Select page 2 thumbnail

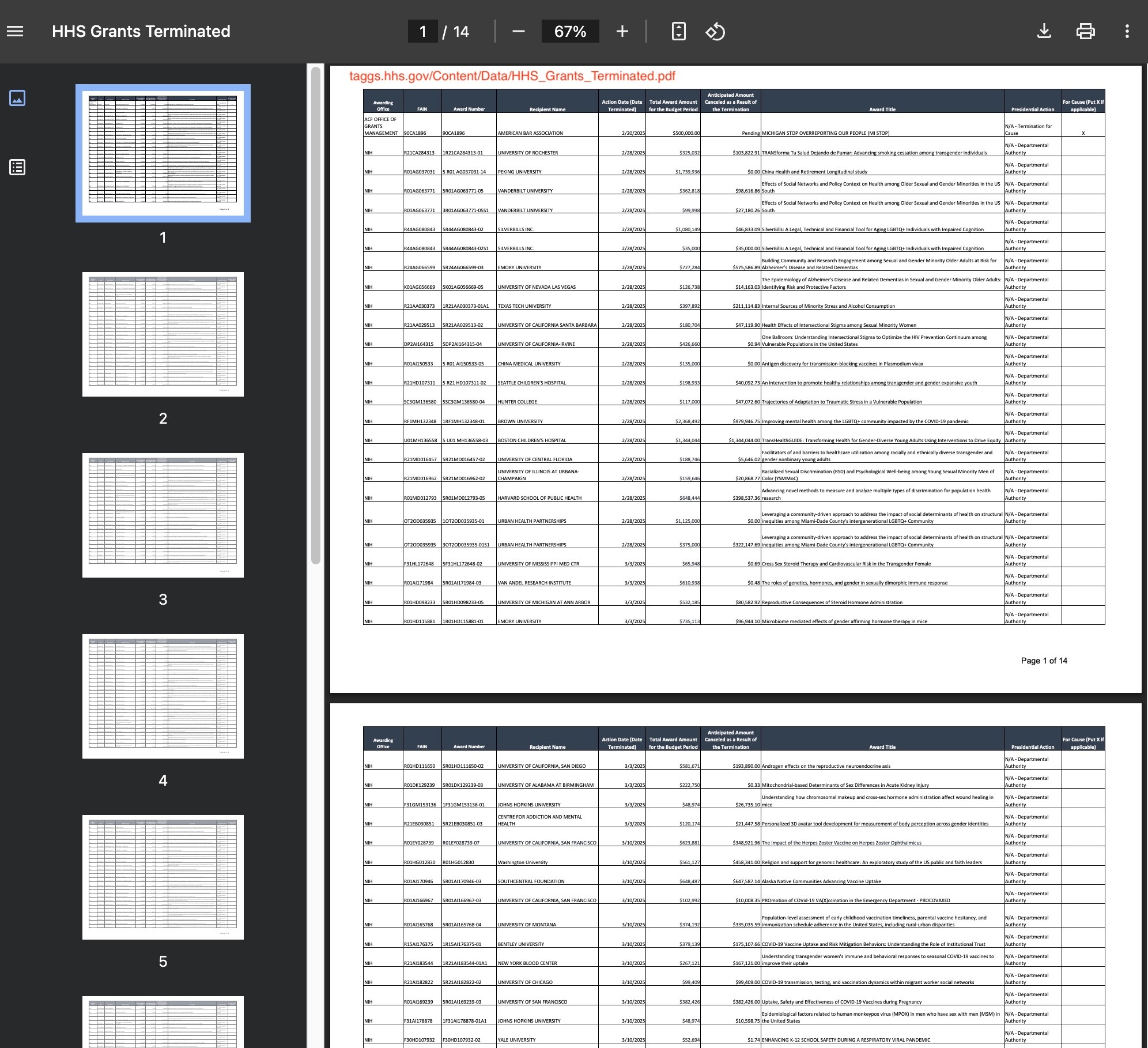pos(163,334)
